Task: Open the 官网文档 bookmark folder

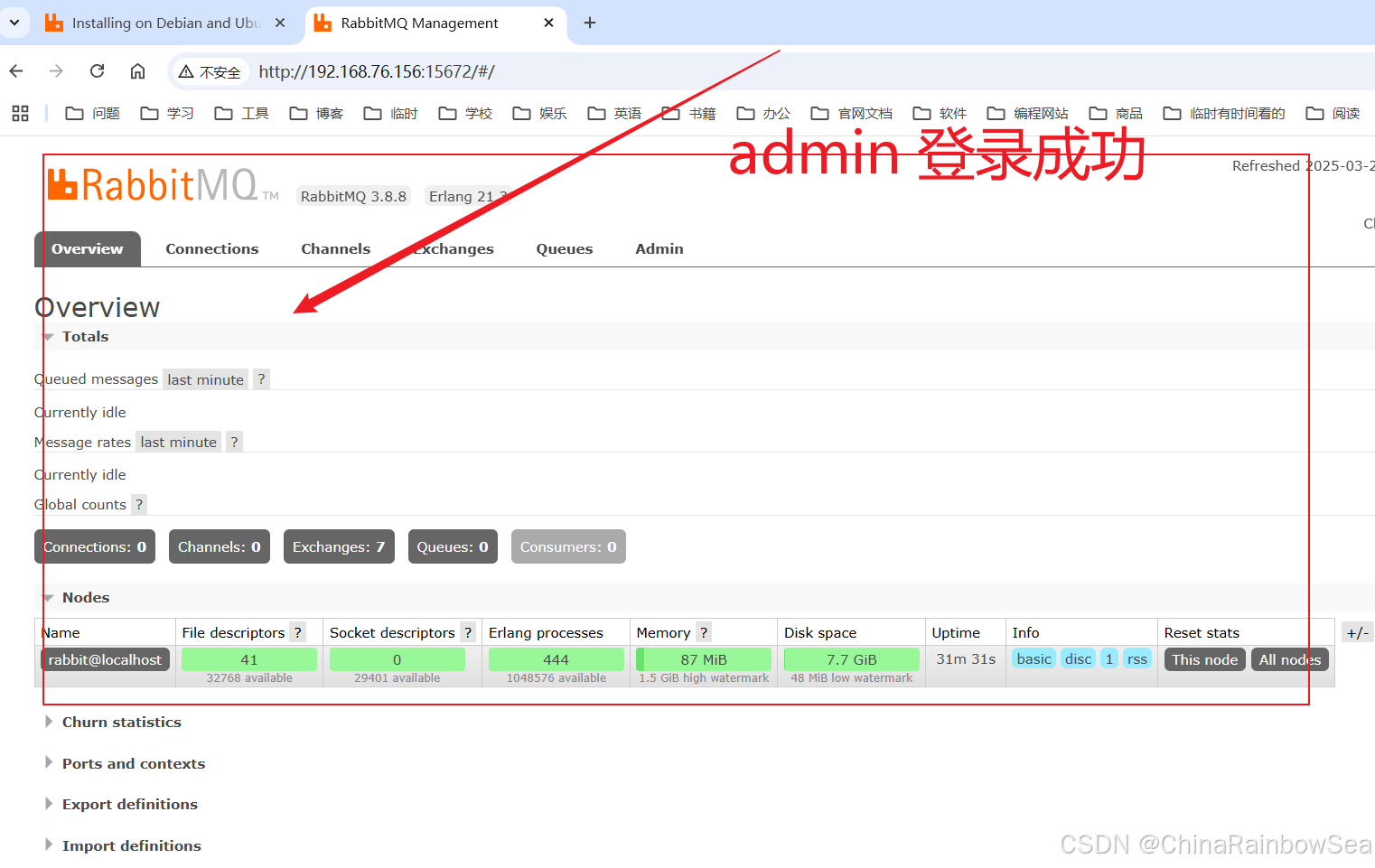Action: pos(851,113)
